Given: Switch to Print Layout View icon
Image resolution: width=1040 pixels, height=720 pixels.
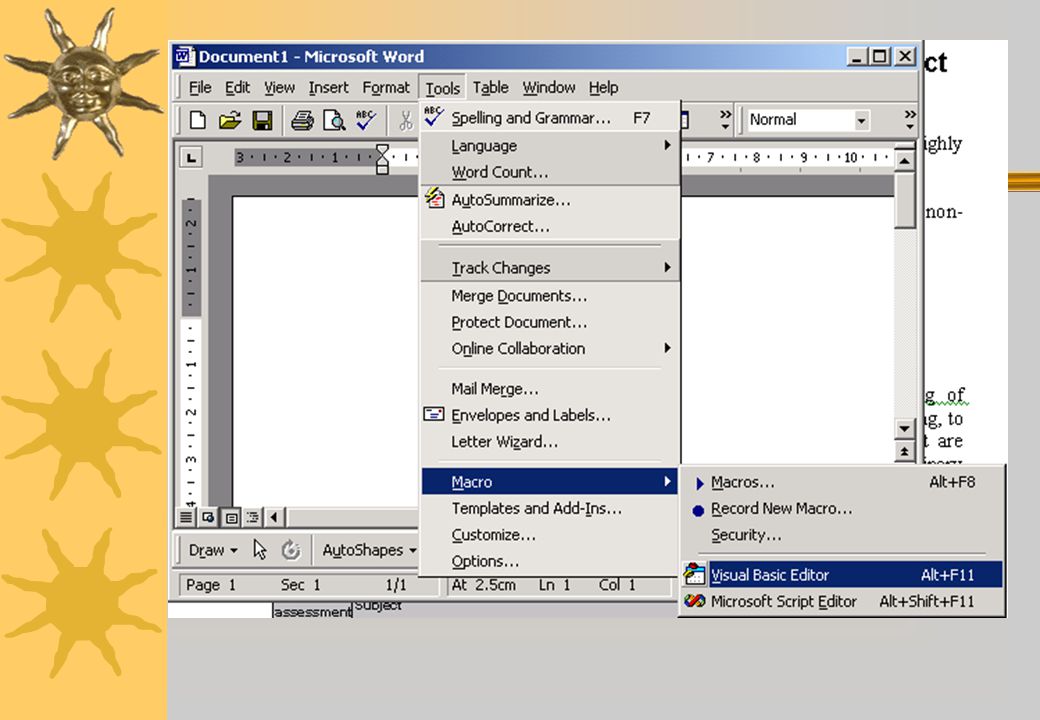Looking at the screenshot, I should pos(231,517).
